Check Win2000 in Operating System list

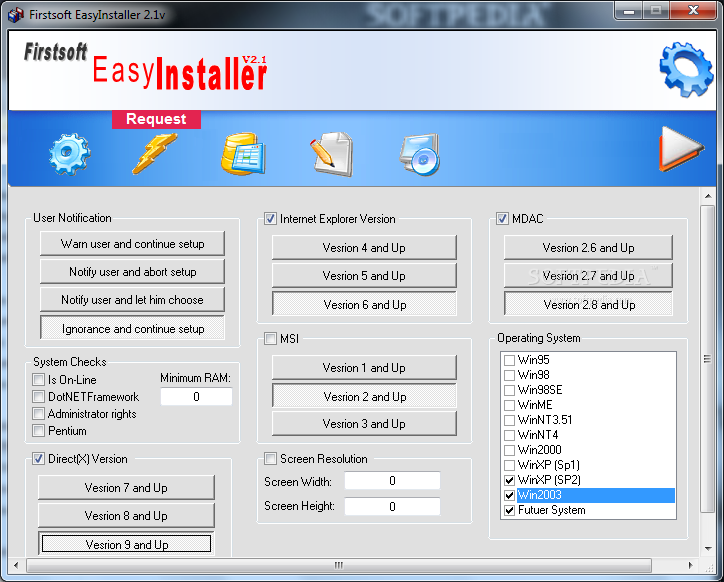(509, 450)
